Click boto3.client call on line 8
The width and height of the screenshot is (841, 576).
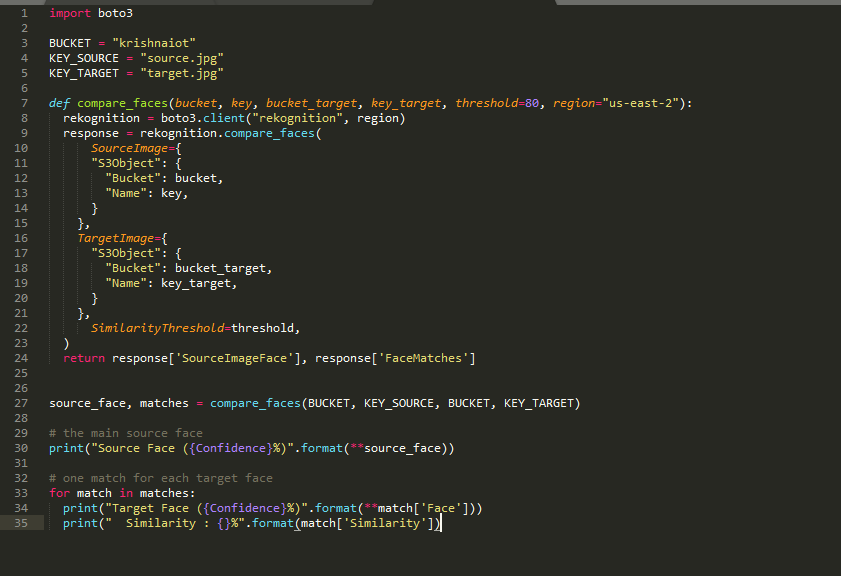203,118
